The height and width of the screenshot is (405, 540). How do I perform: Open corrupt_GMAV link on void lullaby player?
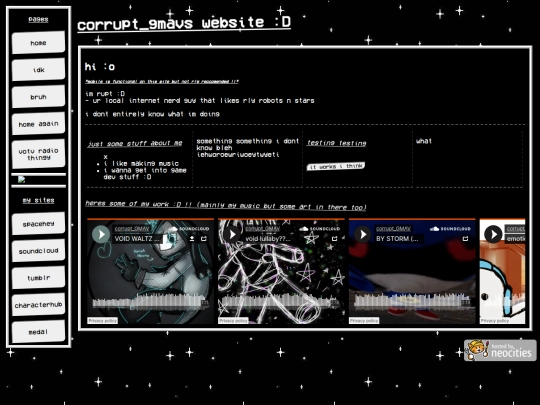(262, 229)
